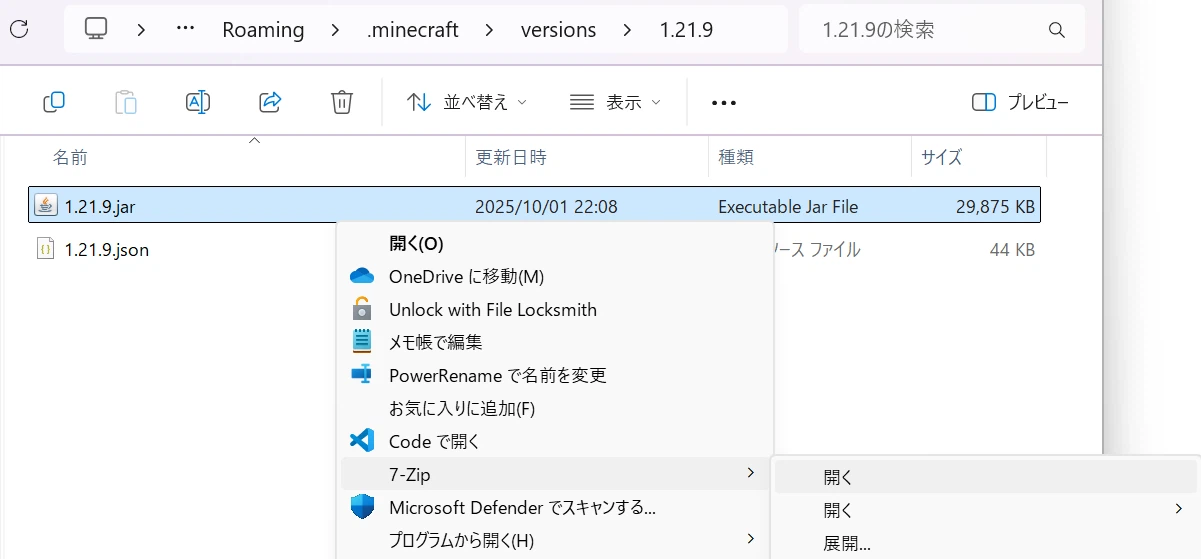This screenshot has width=1201, height=559.
Task: Click the This PC monitor icon in breadcrumb
Action: tap(96, 30)
